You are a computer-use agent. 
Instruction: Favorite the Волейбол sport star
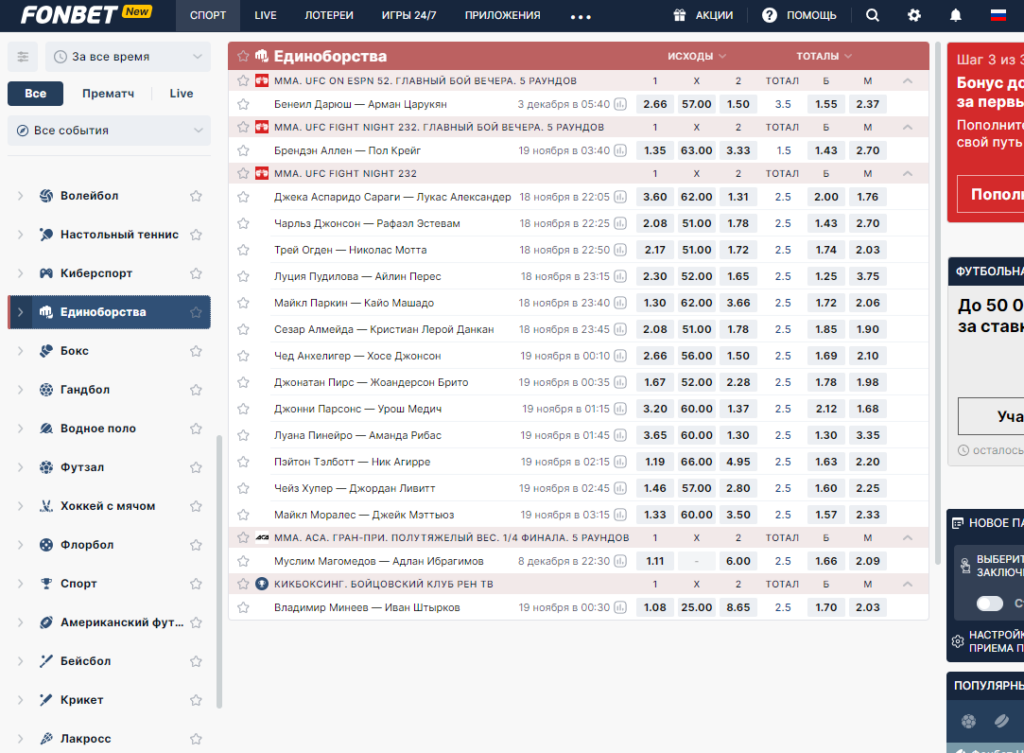tap(196, 196)
